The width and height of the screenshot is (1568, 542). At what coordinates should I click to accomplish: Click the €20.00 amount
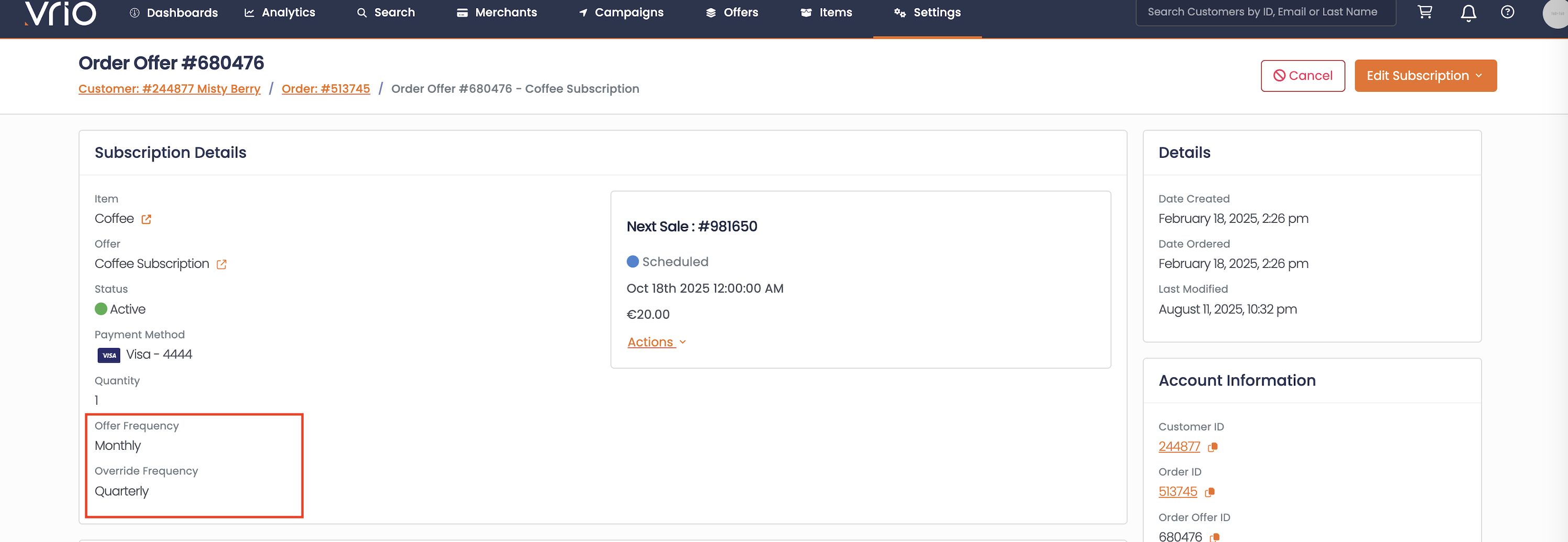pos(648,315)
